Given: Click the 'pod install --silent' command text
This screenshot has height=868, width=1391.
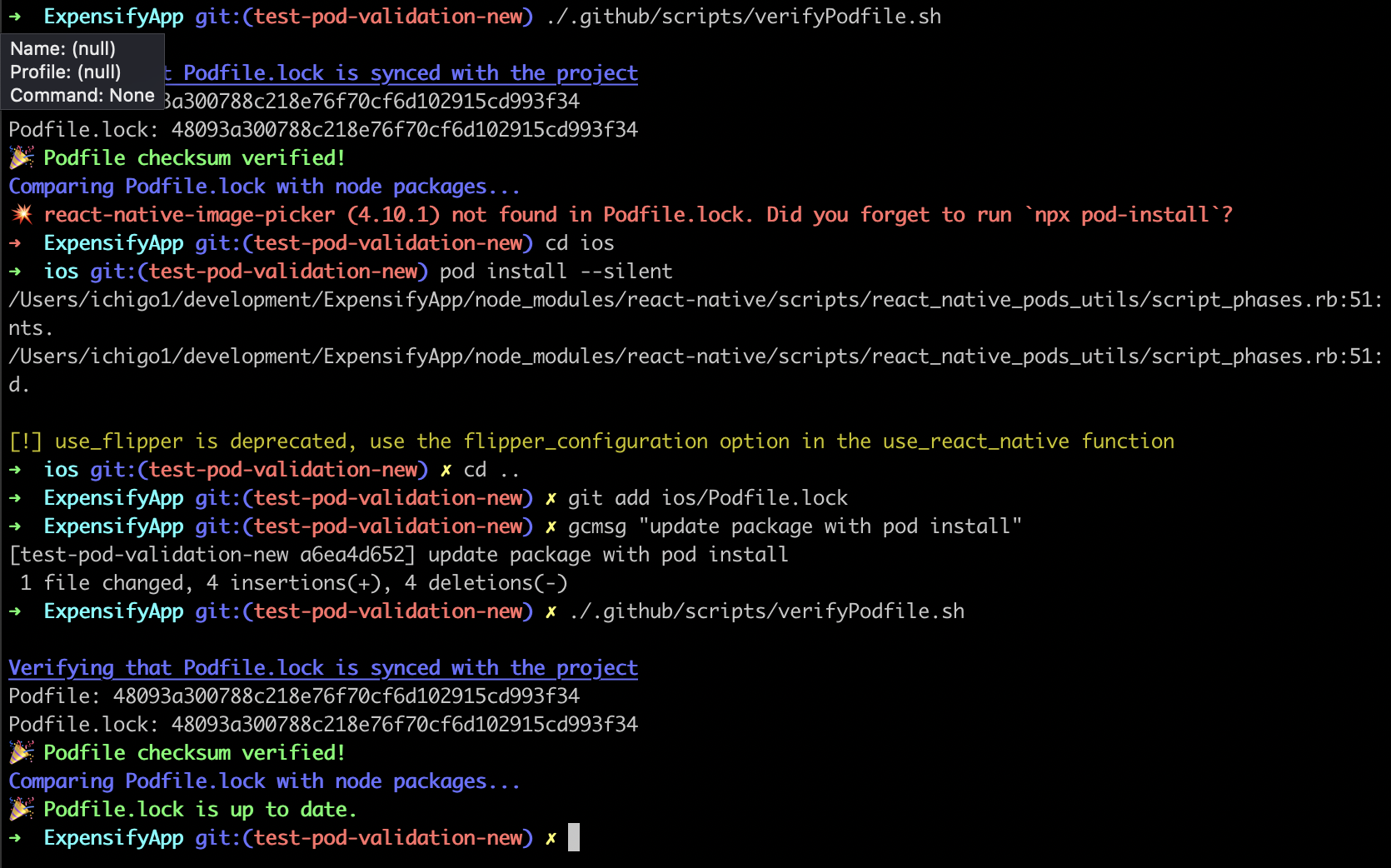Looking at the screenshot, I should pyautogui.click(x=556, y=272).
